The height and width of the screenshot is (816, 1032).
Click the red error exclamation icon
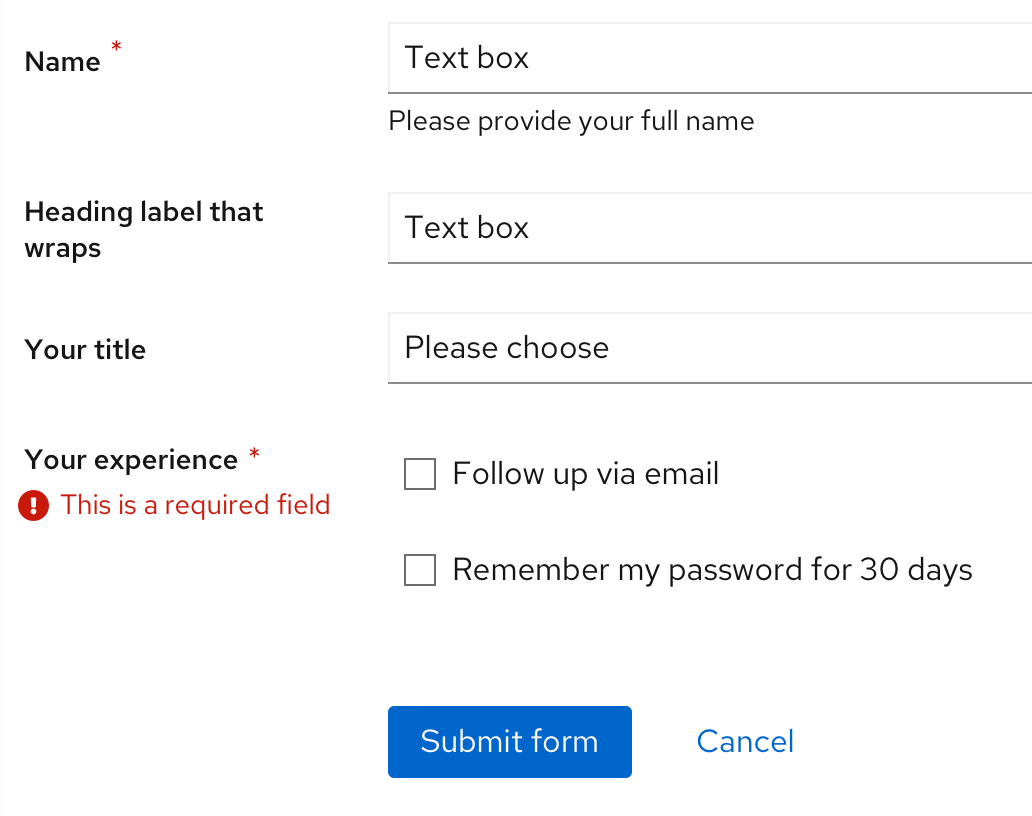tap(32, 506)
